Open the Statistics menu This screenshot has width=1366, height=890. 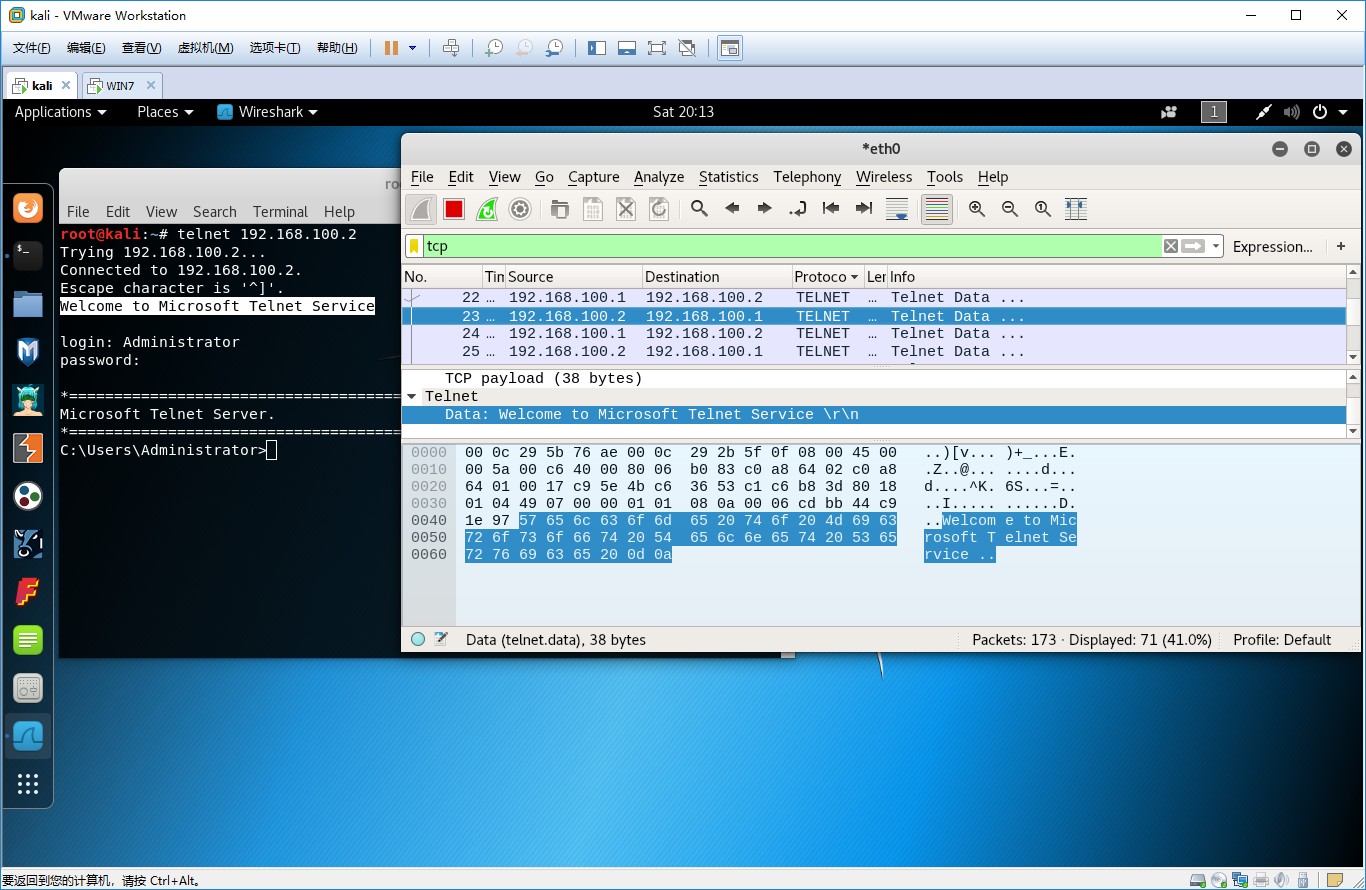click(x=728, y=177)
